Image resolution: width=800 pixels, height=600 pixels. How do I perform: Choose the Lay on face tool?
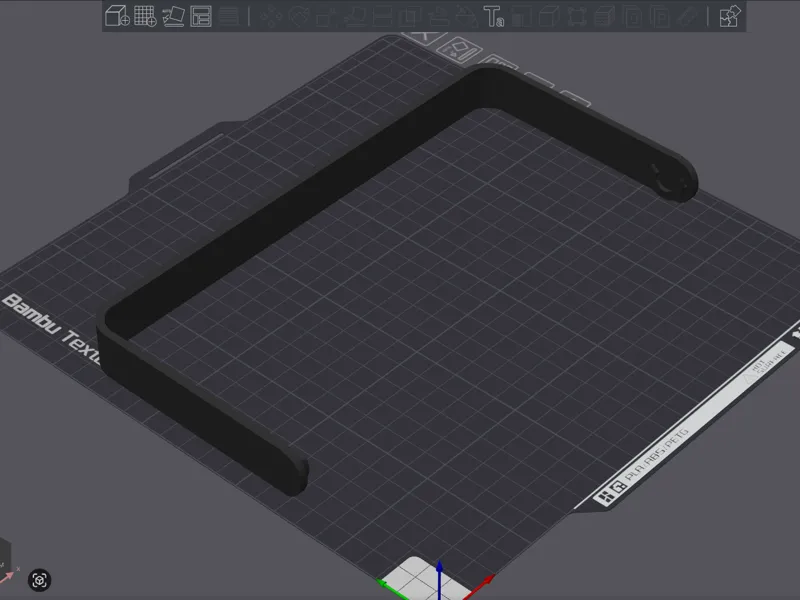pos(355,16)
